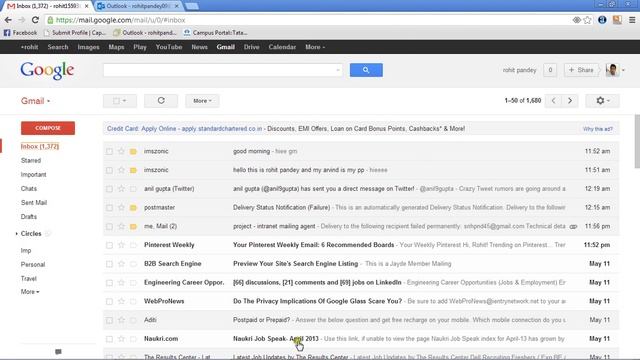
Task: Open the Sent Mail folder
Action: coord(34,203)
